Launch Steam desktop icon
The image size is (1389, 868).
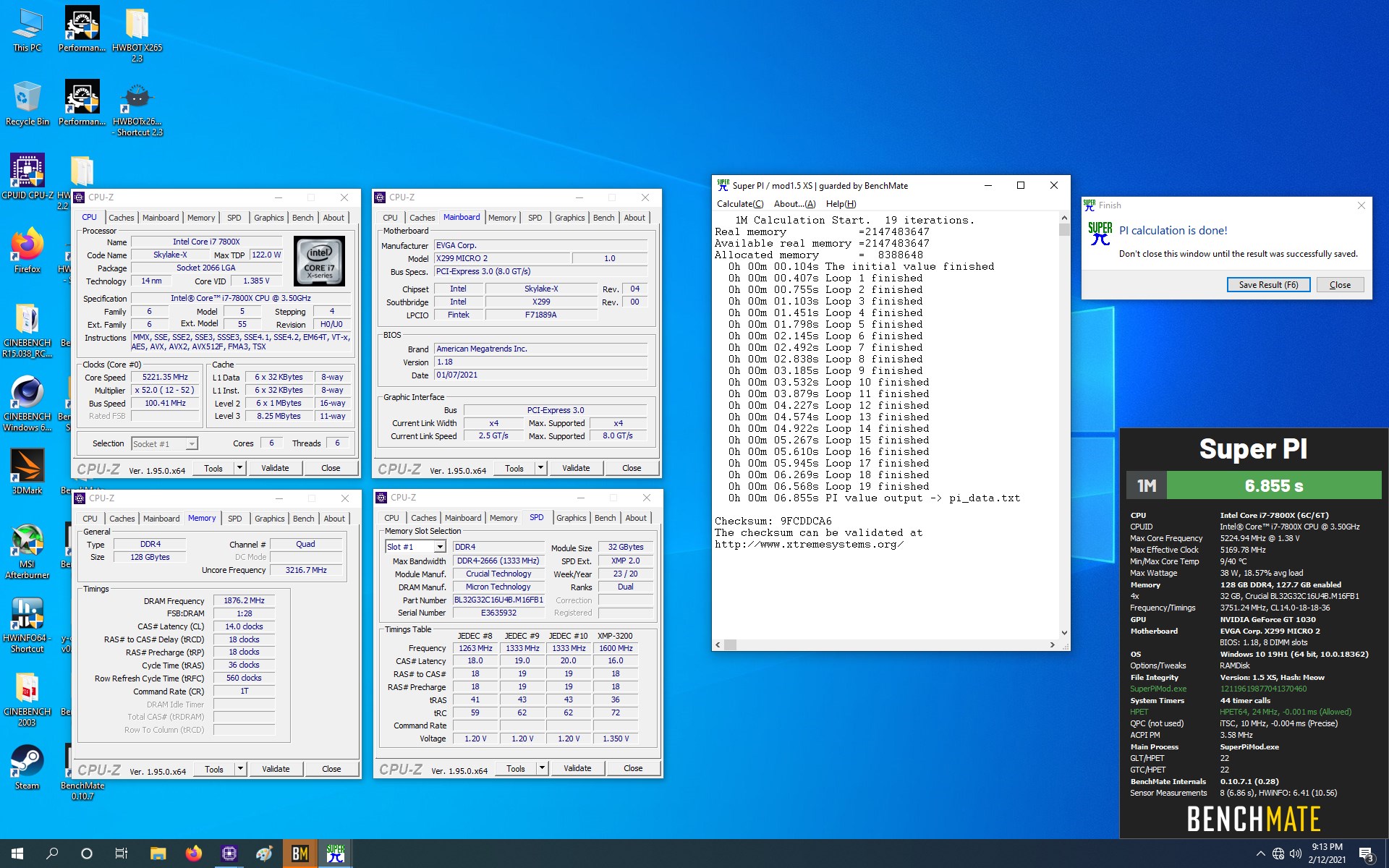tap(27, 767)
